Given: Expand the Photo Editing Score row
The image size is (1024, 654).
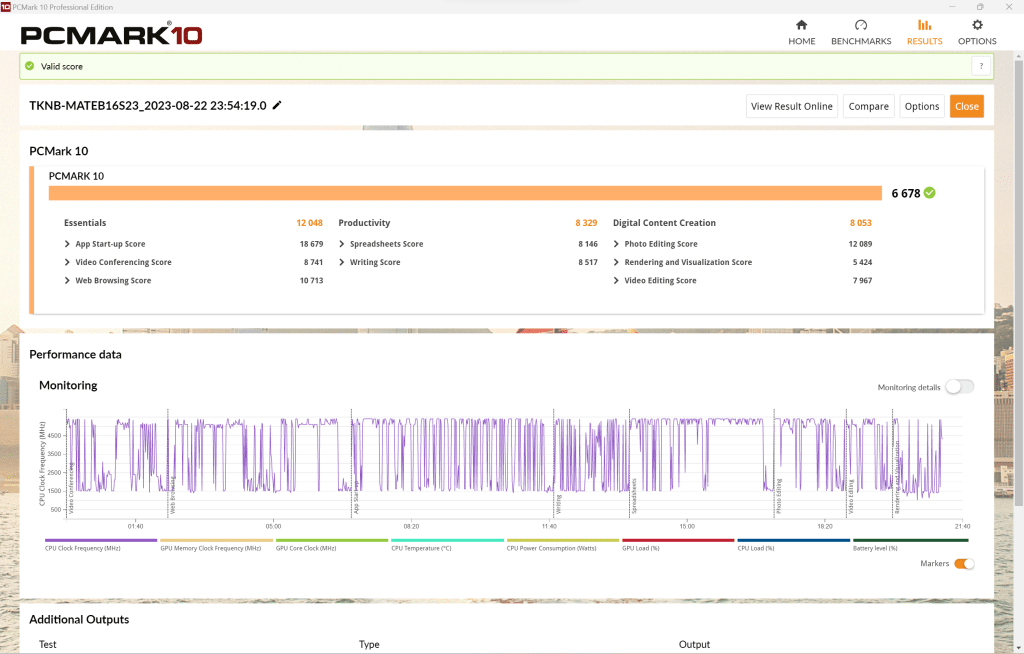Looking at the screenshot, I should tap(616, 244).
